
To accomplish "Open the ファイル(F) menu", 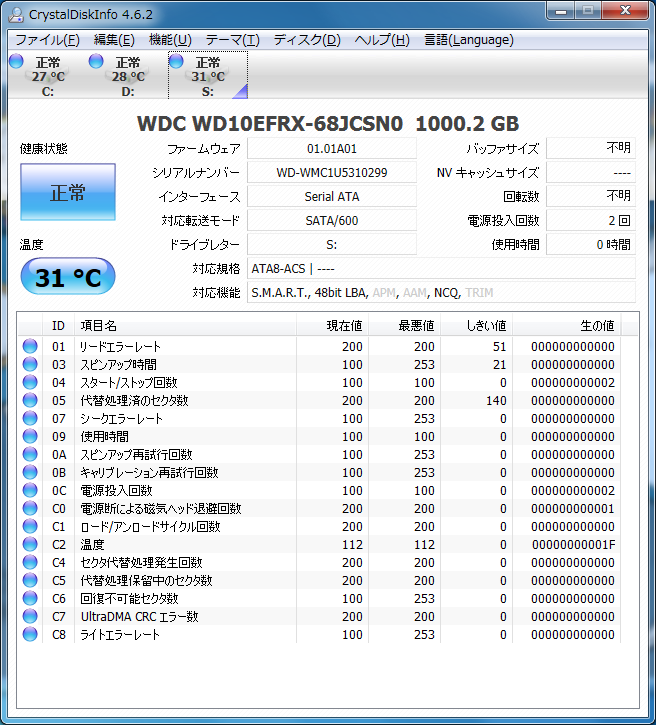I will 47,40.
